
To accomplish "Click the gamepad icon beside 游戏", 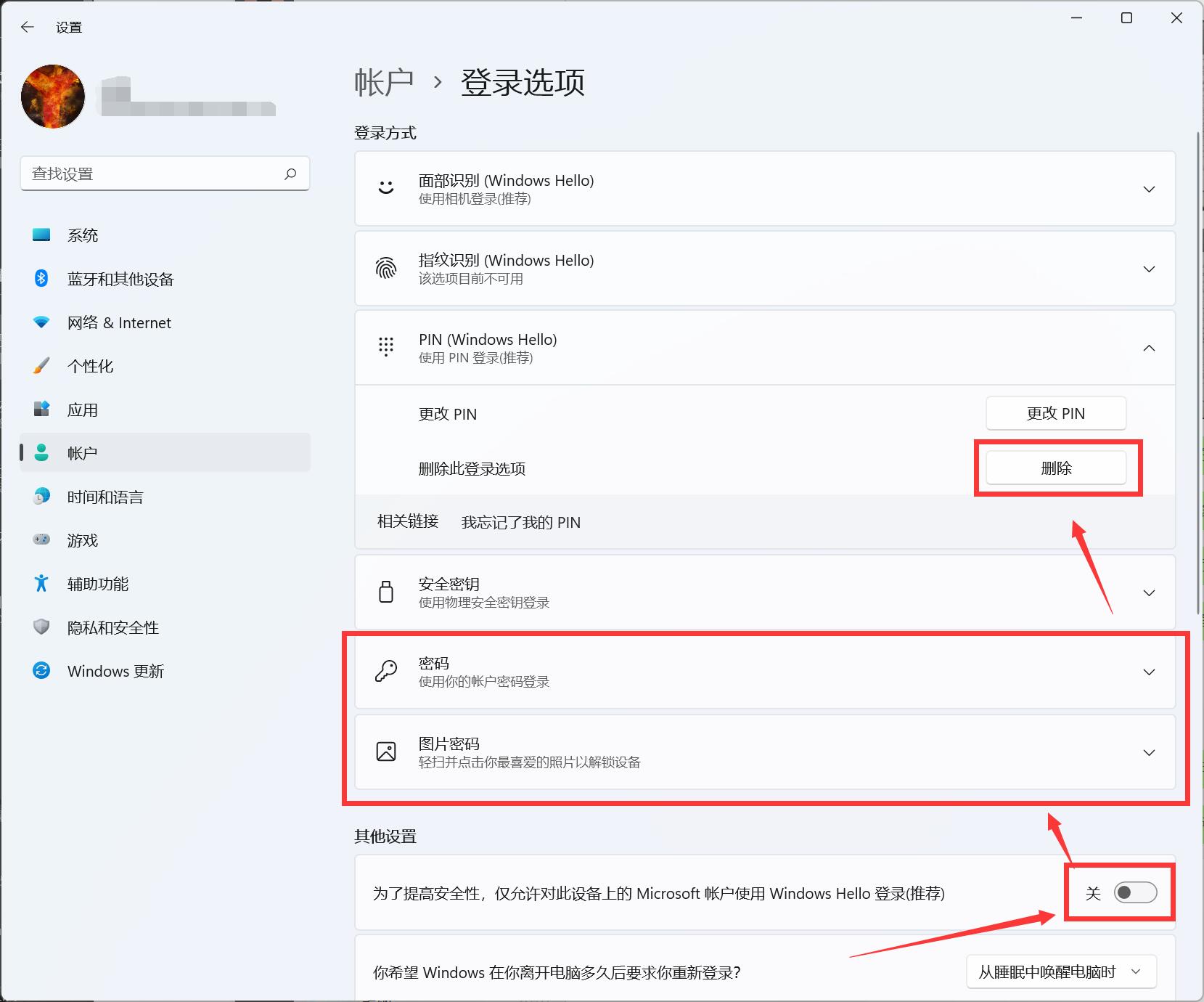I will (x=41, y=539).
